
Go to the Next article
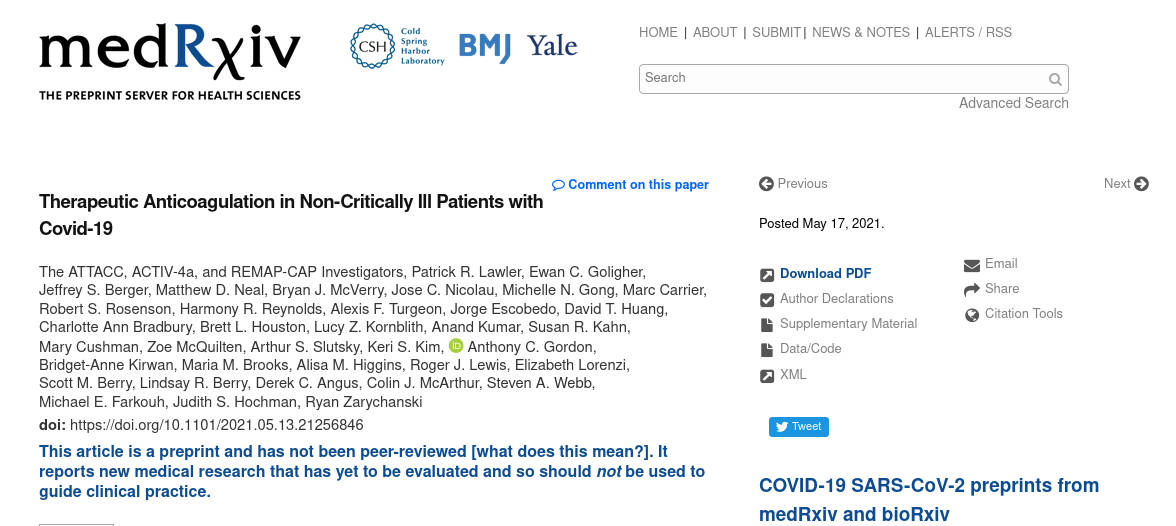(1126, 184)
